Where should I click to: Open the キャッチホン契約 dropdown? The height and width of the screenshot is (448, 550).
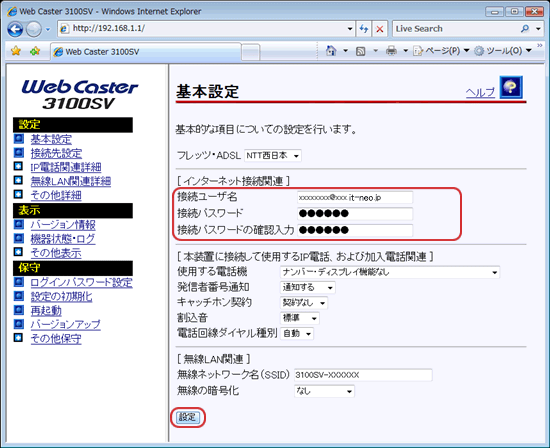point(304,303)
